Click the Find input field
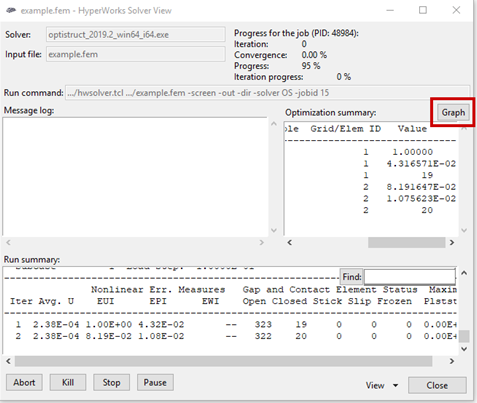Image resolution: width=477 pixels, height=403 pixels. [x=410, y=277]
